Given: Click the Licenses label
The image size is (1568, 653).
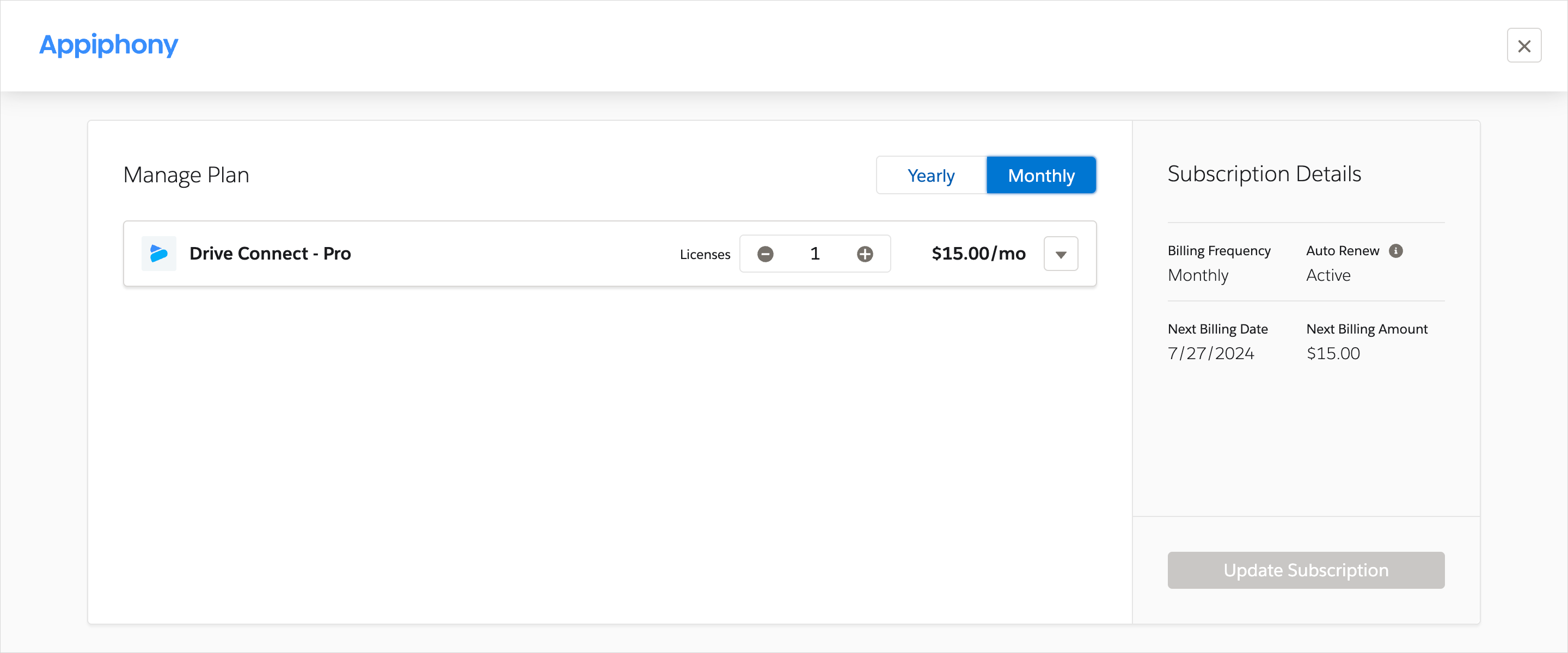Looking at the screenshot, I should (x=705, y=254).
